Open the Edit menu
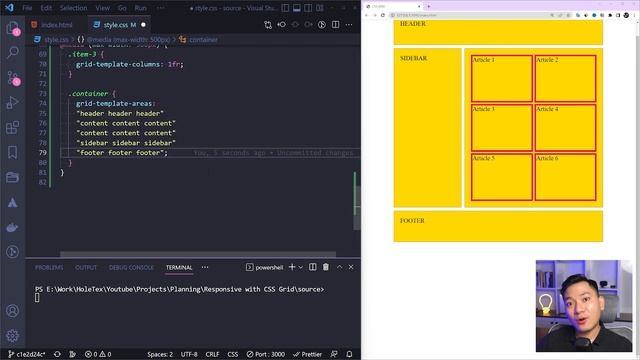 click(x=46, y=8)
